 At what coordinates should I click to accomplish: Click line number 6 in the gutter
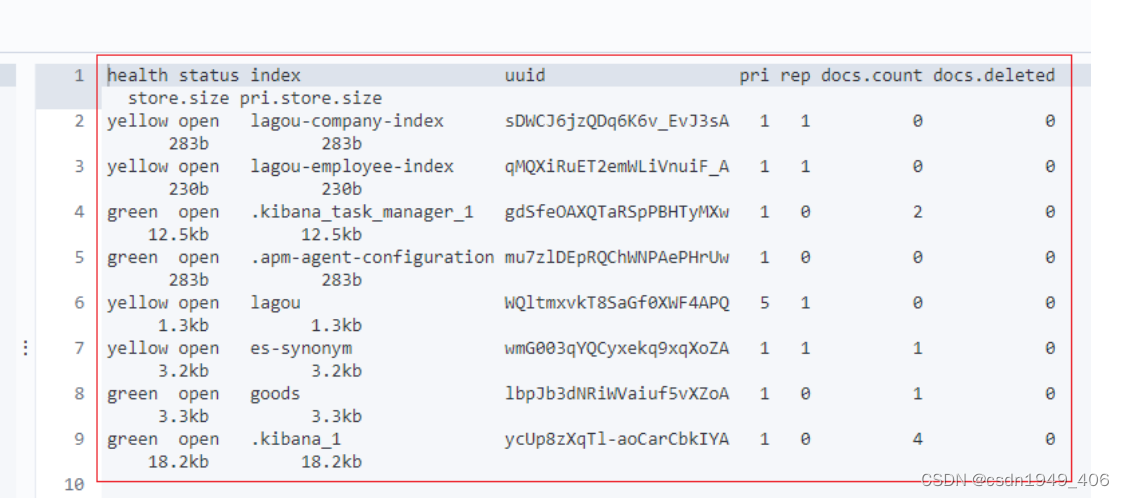tap(80, 303)
